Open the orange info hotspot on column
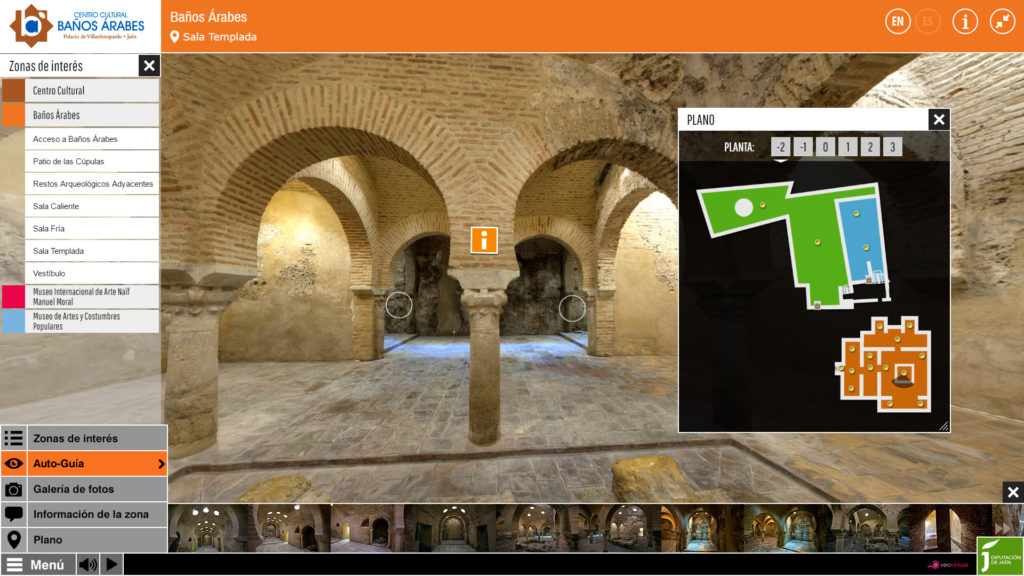1024x576 pixels. pyautogui.click(x=484, y=240)
